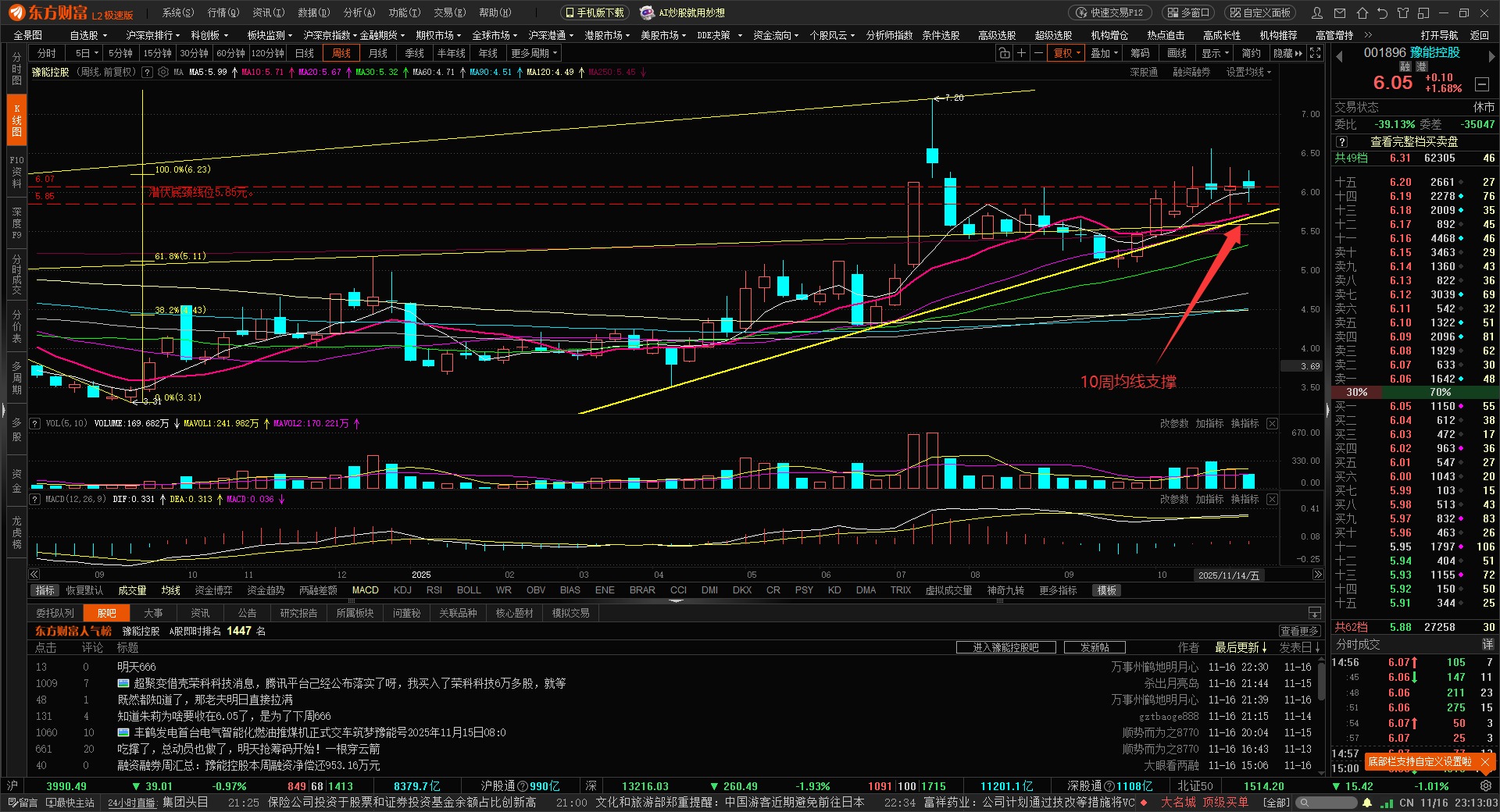Click 查看更多 in the forum panel
Screen dimensions: 1500x812
click(x=1299, y=631)
